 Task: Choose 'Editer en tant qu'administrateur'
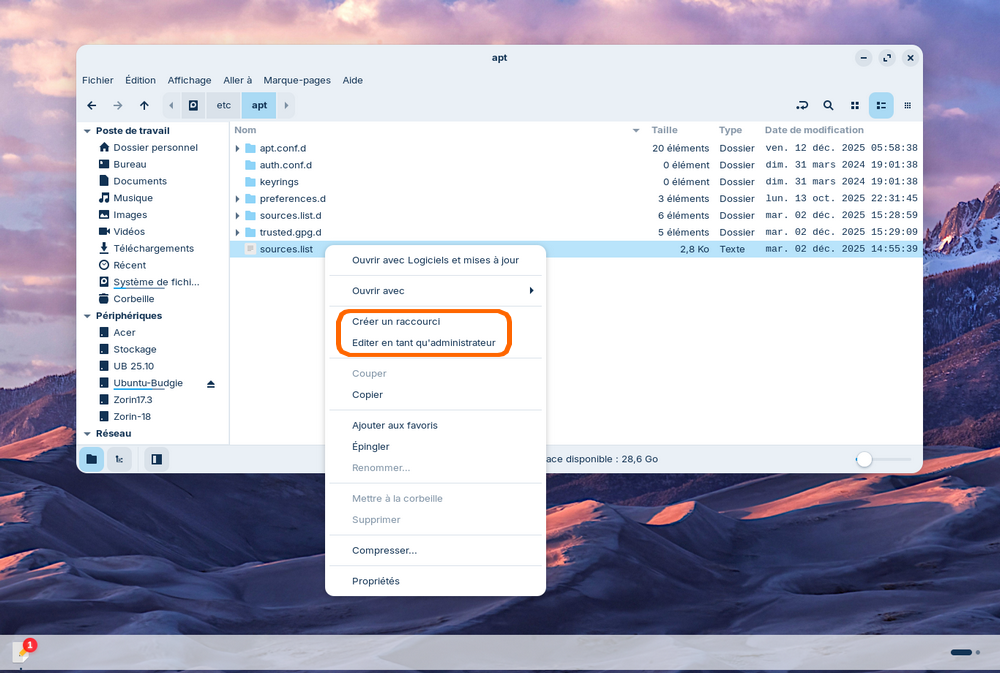tap(423, 343)
